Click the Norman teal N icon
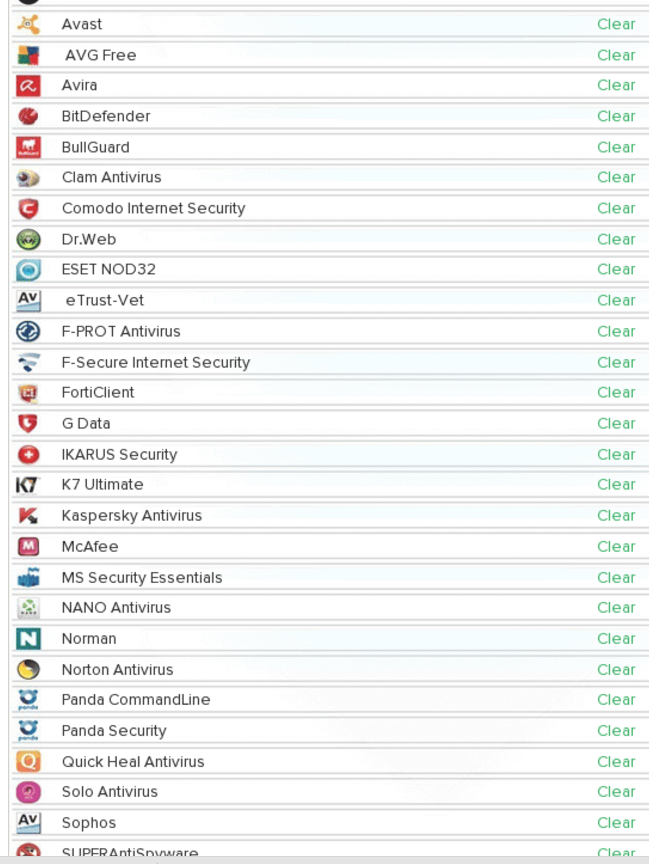 28,639
